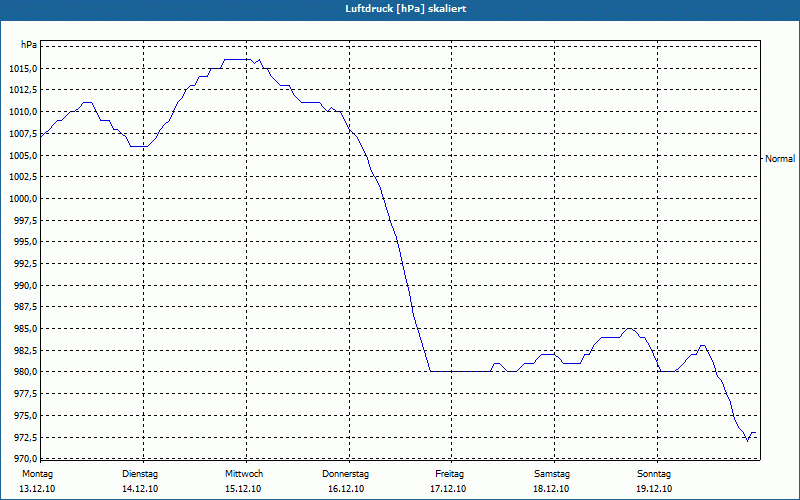Click the 985,0 y-axis value
The height and width of the screenshot is (500, 800).
point(26,329)
